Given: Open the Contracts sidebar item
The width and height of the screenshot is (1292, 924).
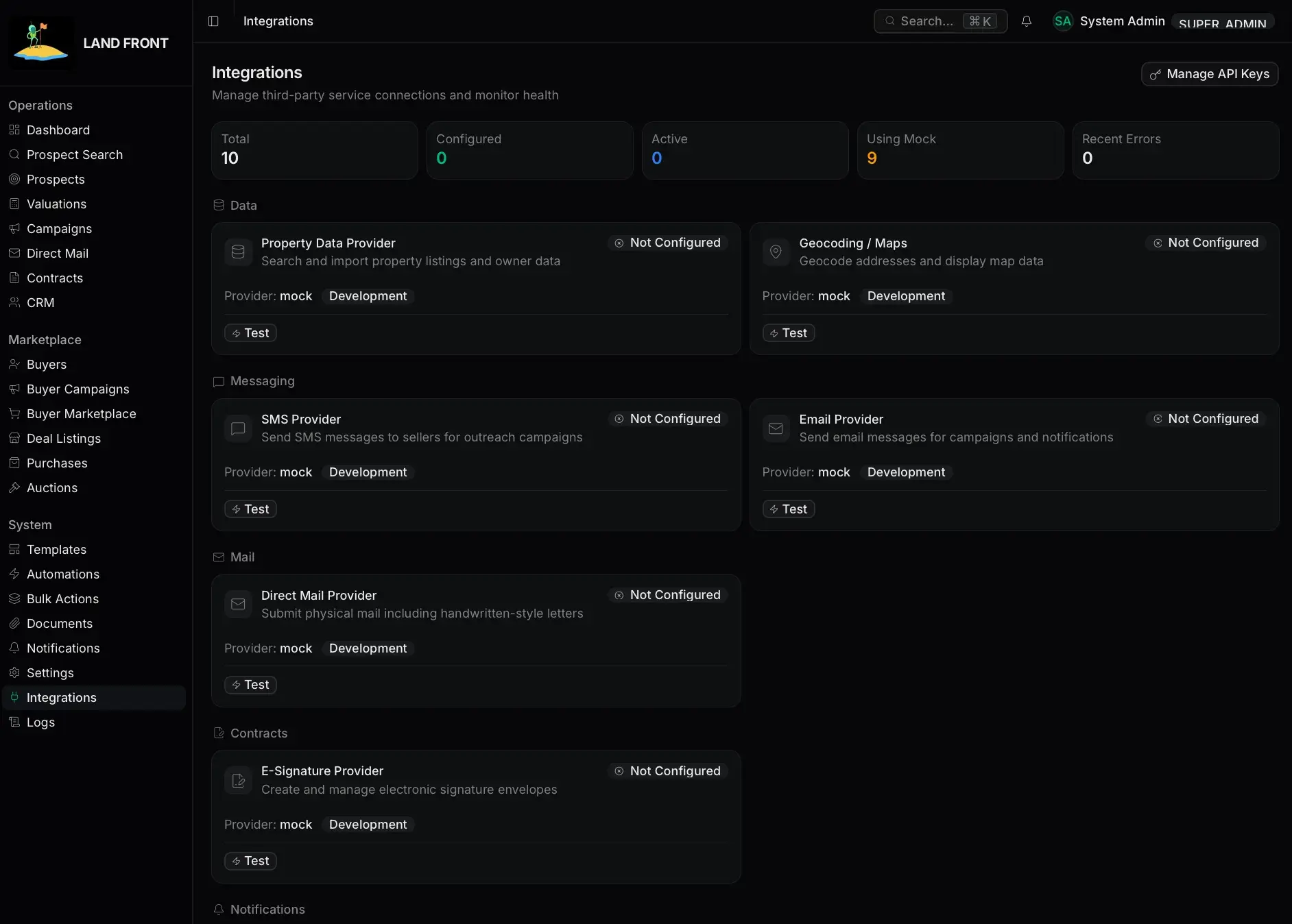Looking at the screenshot, I should (x=94, y=278).
